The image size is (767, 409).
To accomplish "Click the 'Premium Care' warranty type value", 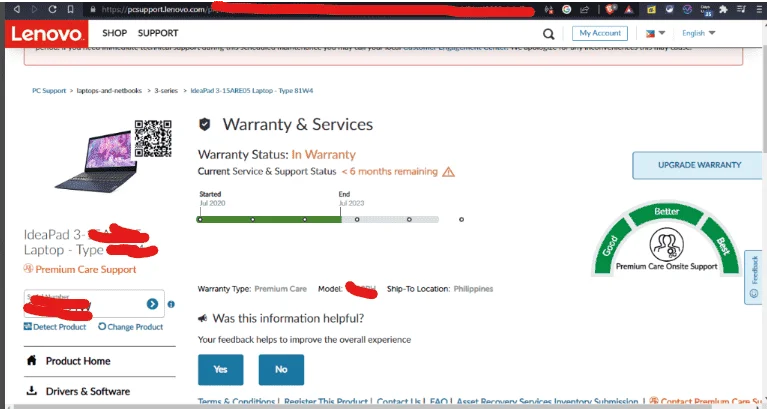I will [280, 289].
